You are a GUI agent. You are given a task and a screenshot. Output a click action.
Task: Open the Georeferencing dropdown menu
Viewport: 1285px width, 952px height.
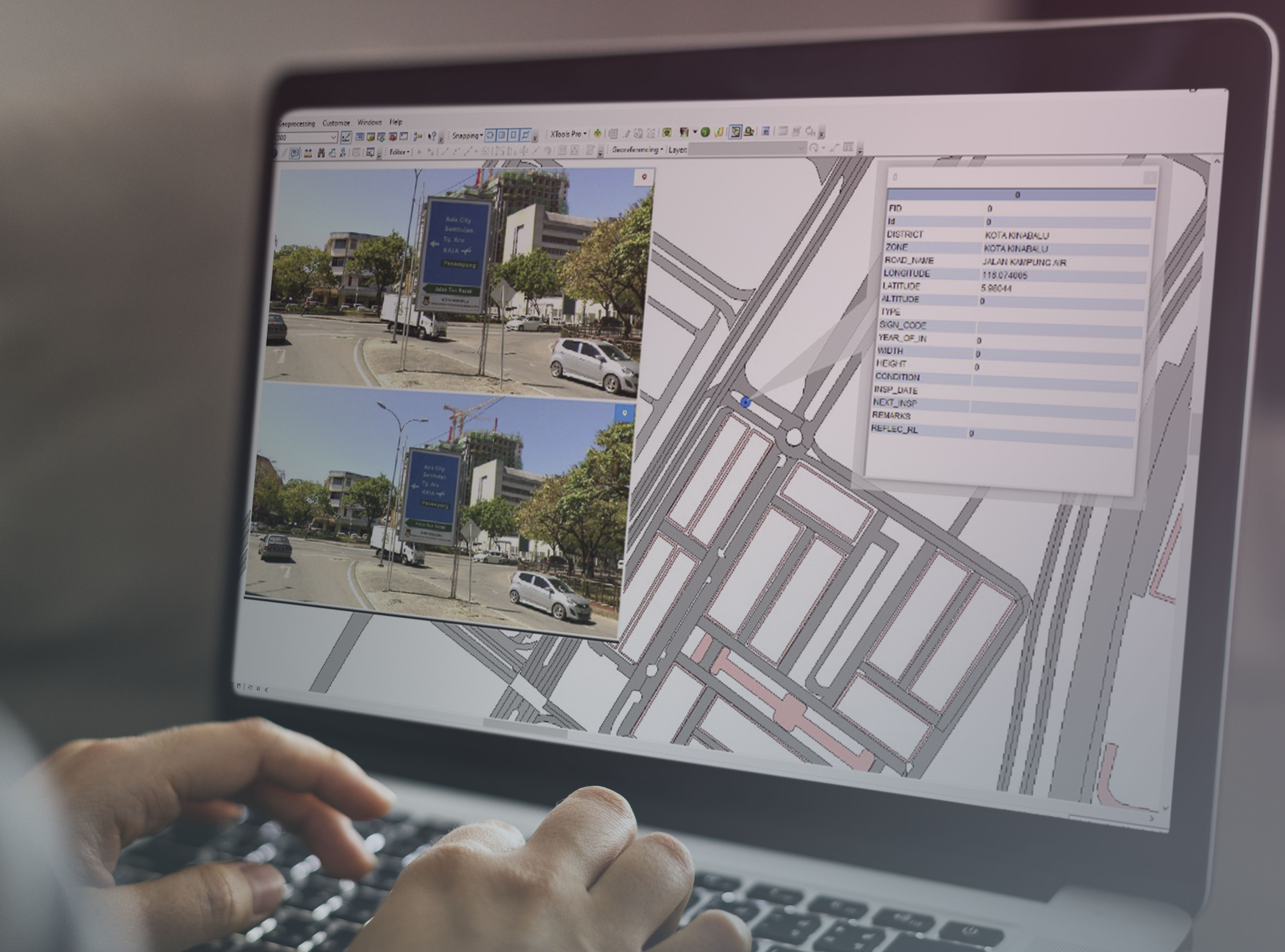pyautogui.click(x=638, y=150)
